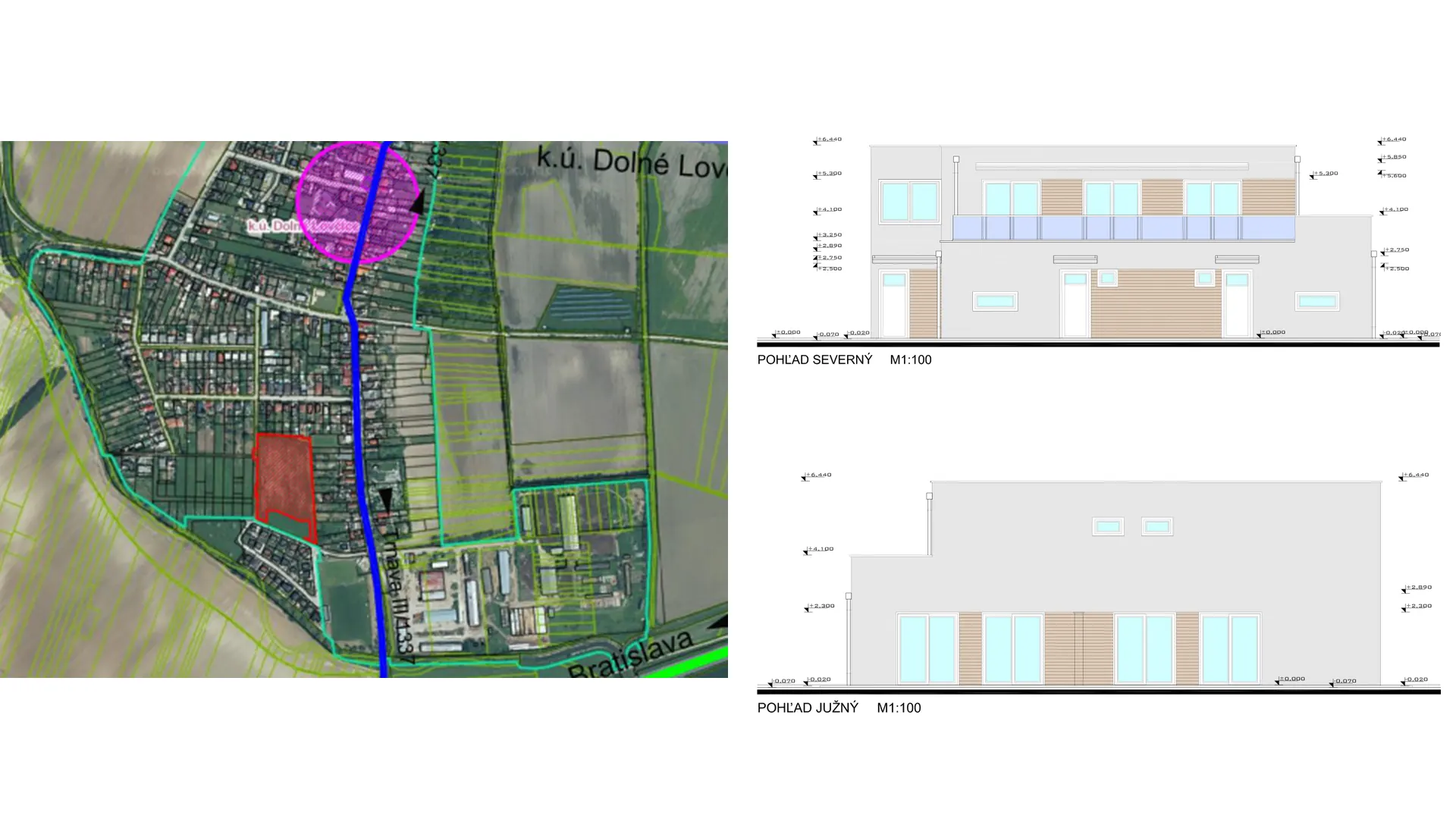The height and width of the screenshot is (819, 1456).
Task: Click the north elevation building drawing
Action: coord(1121,241)
